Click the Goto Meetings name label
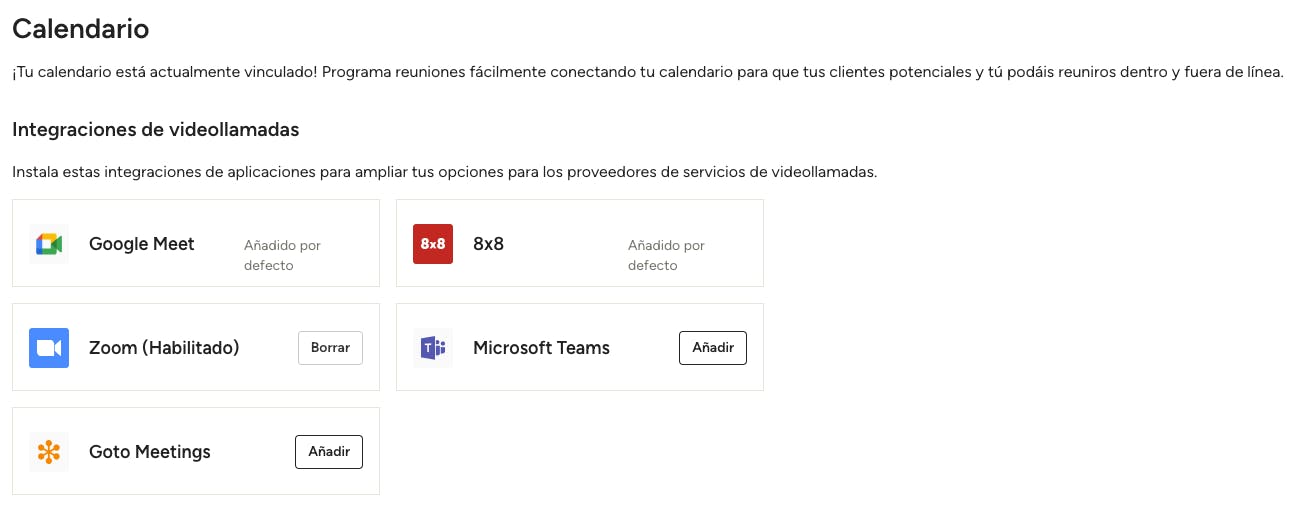This screenshot has height=517, width=1302. [x=150, y=452]
